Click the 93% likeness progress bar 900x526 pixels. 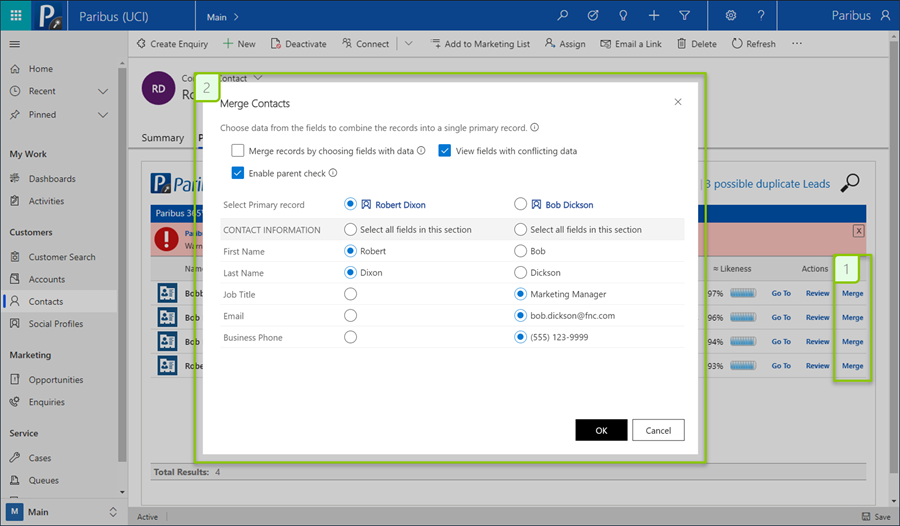click(743, 366)
